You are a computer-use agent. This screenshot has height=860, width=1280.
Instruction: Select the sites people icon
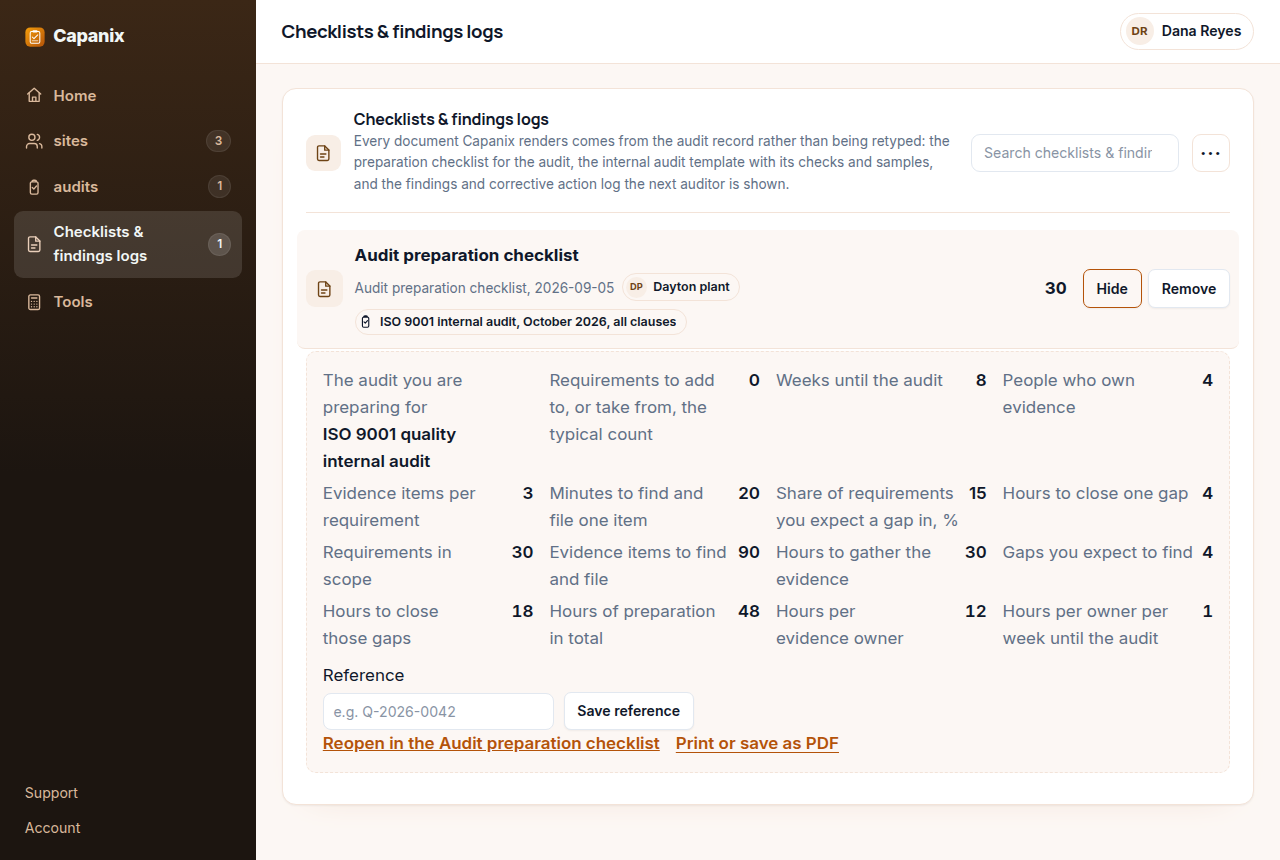click(x=34, y=141)
